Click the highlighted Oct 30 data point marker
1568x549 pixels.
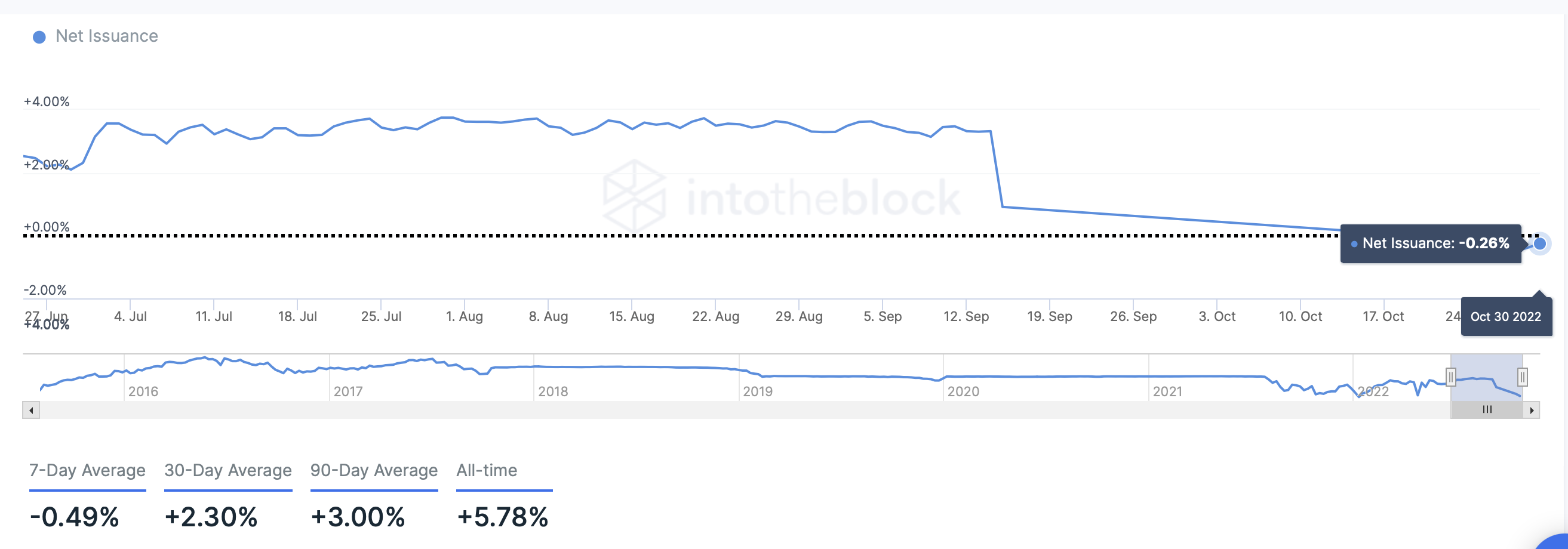click(1539, 244)
